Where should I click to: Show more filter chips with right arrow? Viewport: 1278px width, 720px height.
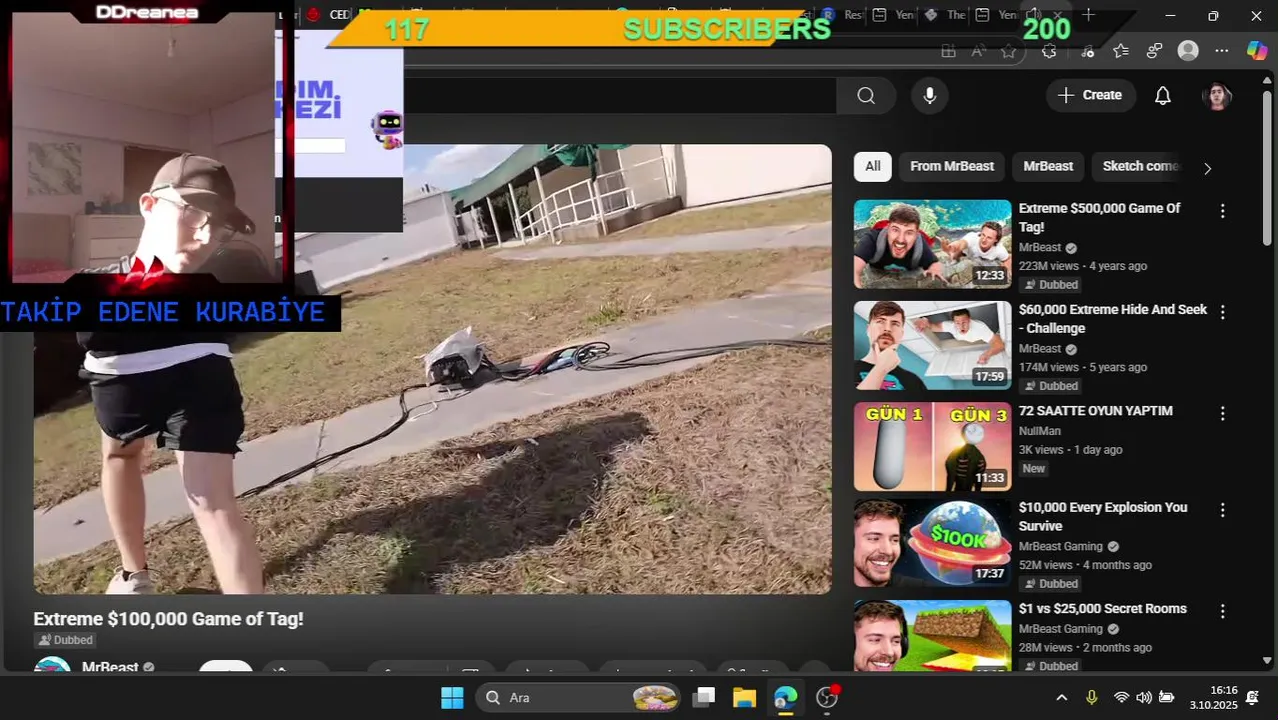1207,168
